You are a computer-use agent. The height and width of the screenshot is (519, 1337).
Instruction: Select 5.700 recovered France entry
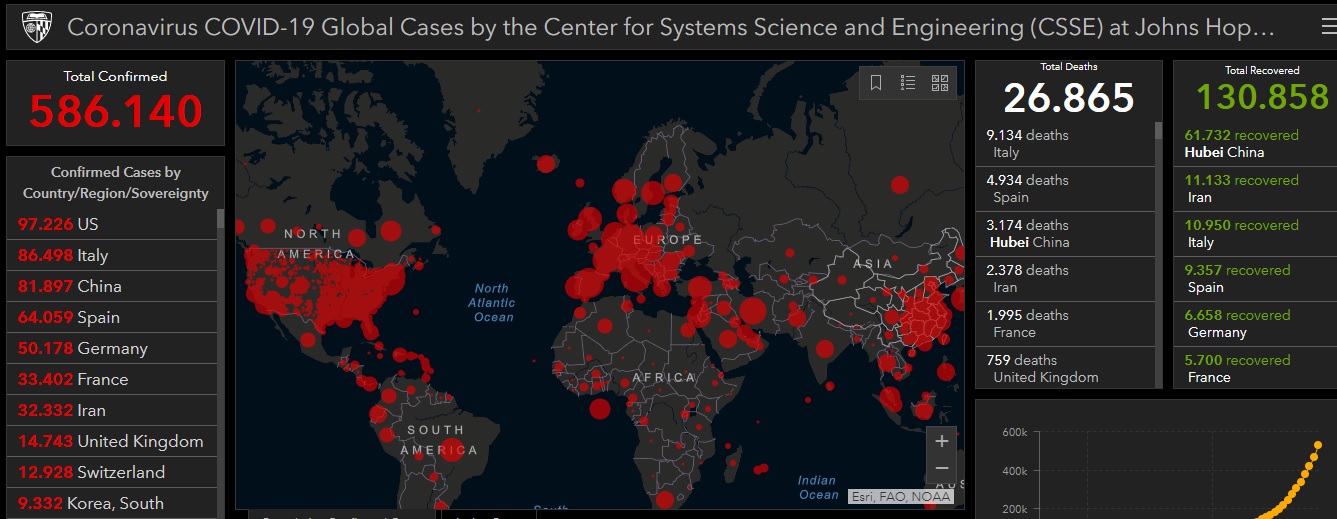(x=1255, y=369)
